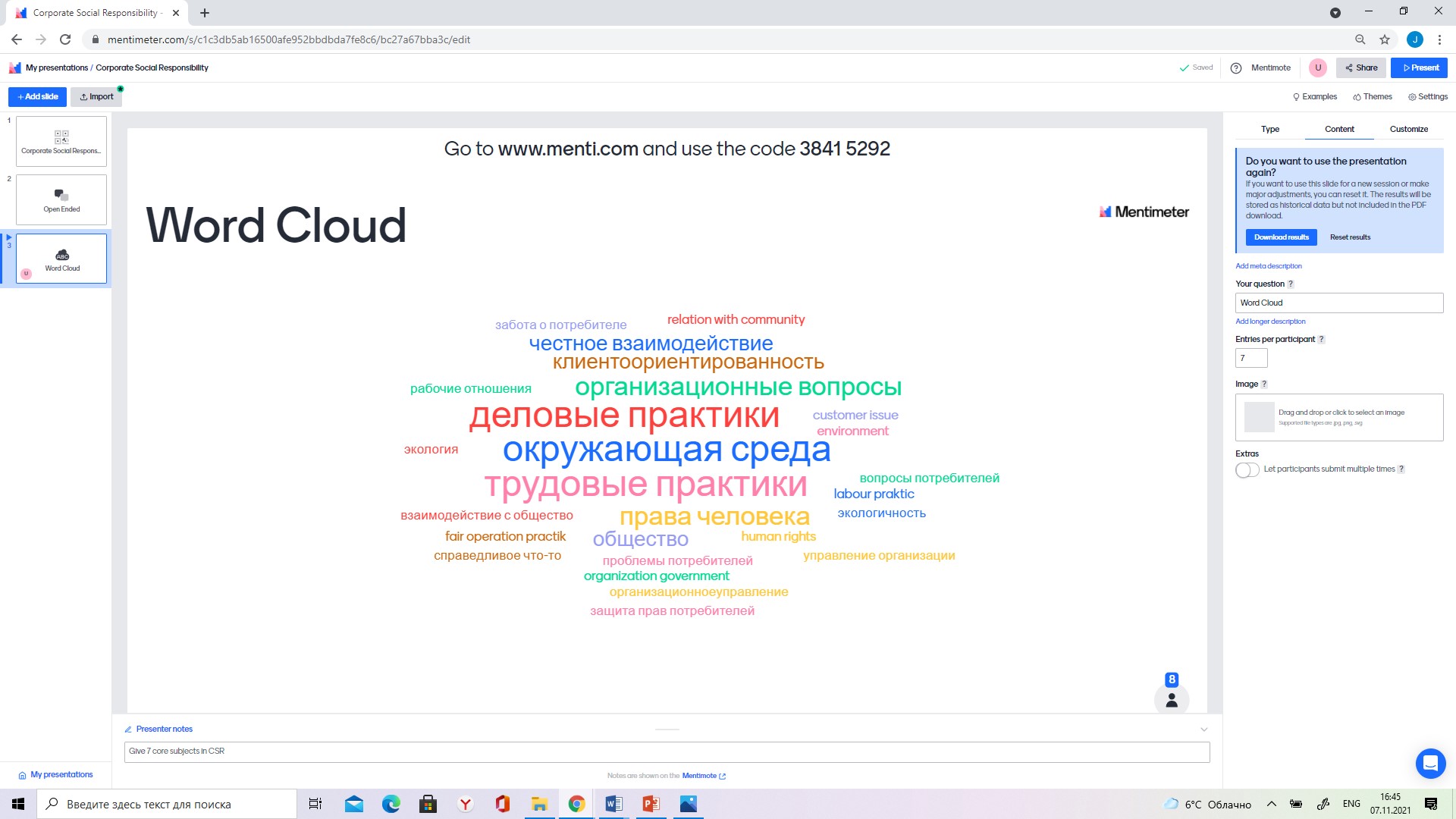Bookmark page with star icon
Viewport: 1456px width, 819px height.
pyautogui.click(x=1385, y=39)
